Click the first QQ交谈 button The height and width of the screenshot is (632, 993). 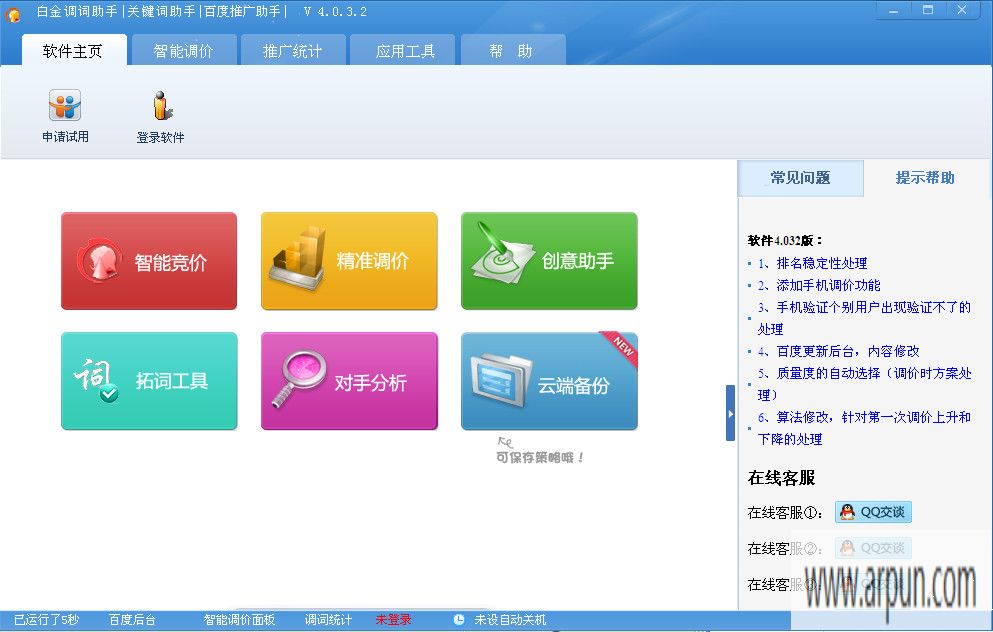coord(873,513)
